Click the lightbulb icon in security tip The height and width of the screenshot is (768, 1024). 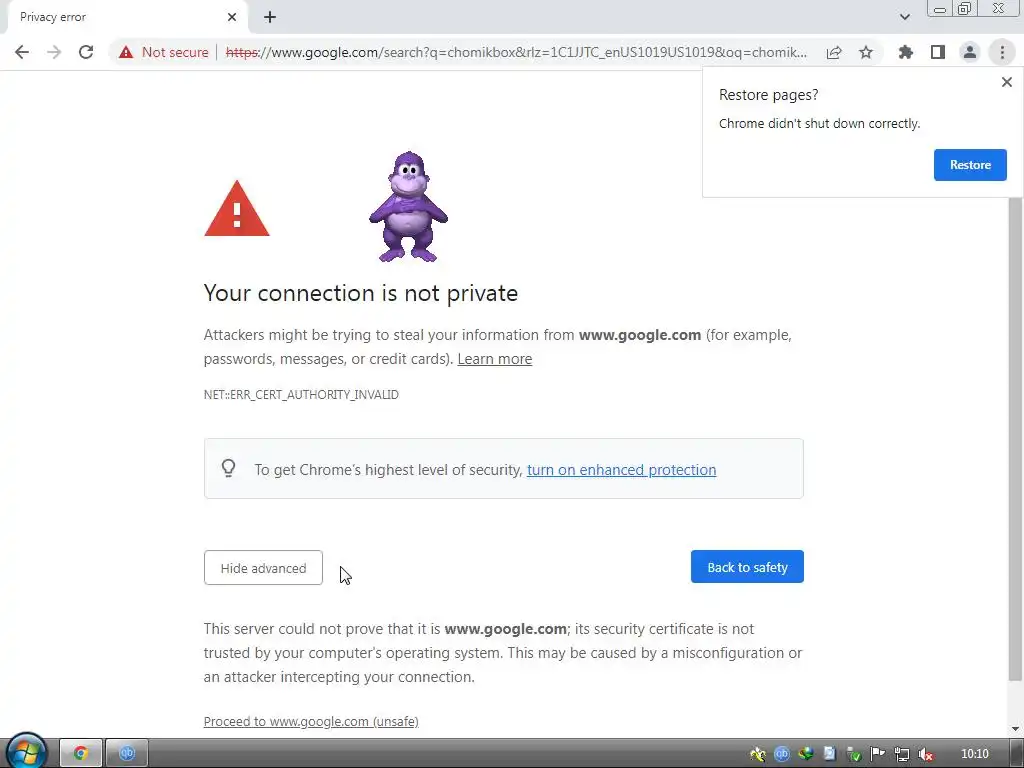(229, 468)
